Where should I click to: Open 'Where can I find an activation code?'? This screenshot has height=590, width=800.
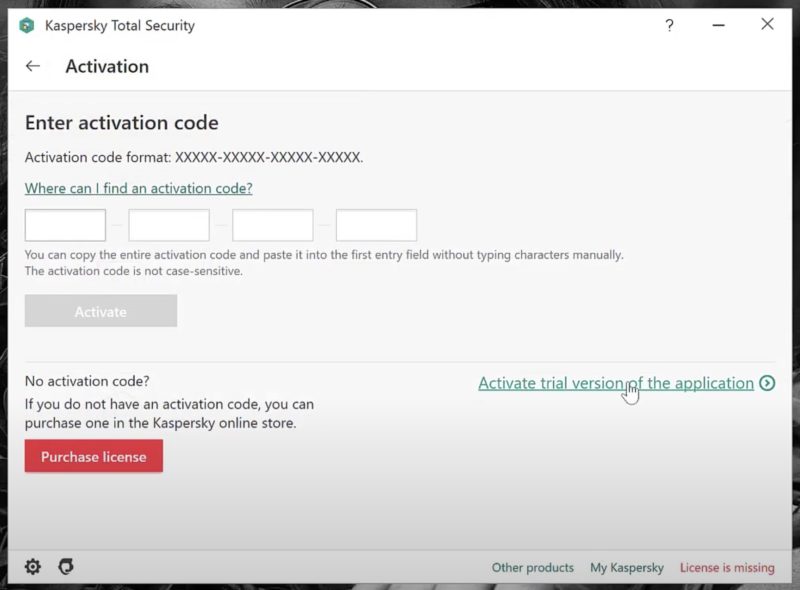138,188
